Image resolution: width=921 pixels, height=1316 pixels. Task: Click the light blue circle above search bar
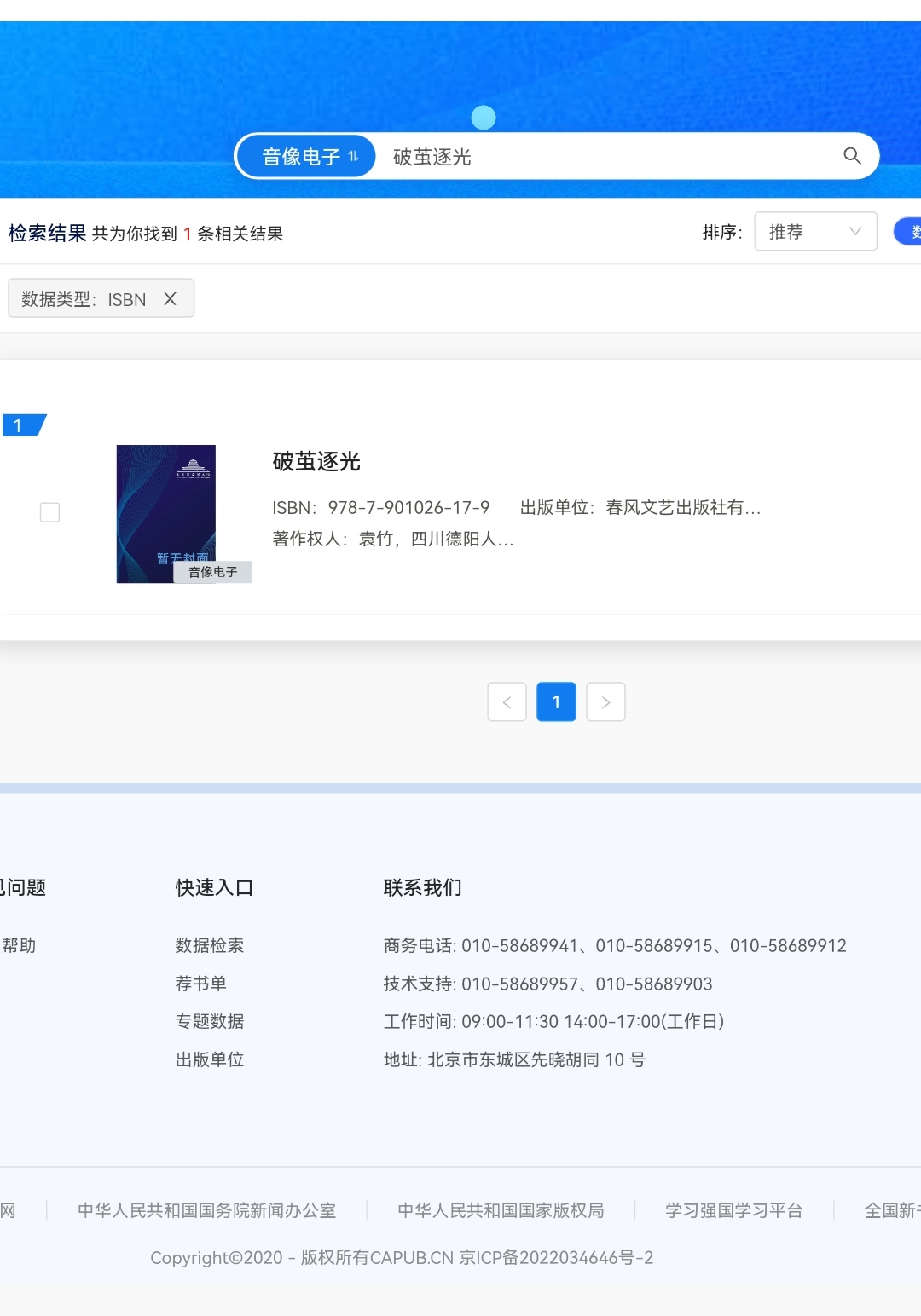pos(484,118)
